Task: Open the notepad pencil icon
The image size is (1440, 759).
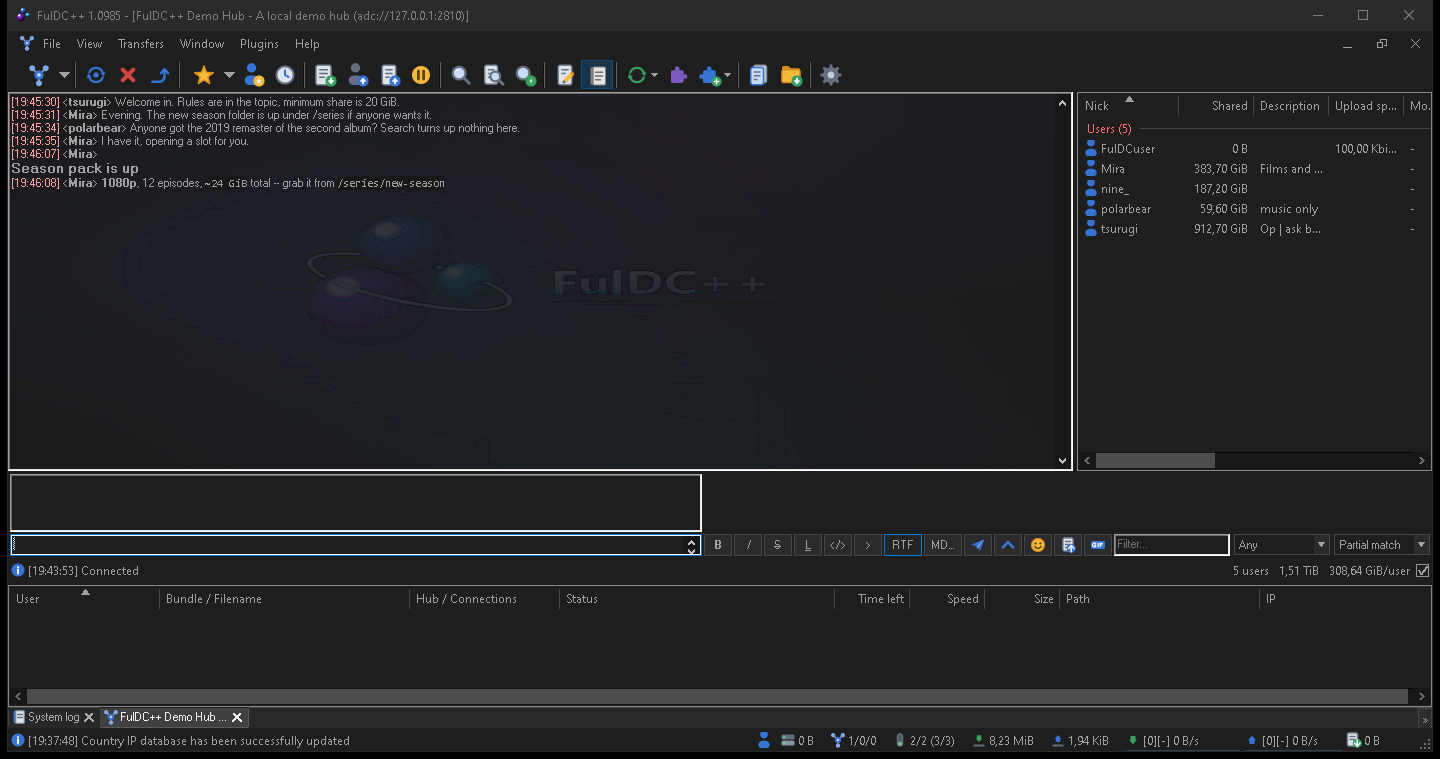Action: click(565, 75)
